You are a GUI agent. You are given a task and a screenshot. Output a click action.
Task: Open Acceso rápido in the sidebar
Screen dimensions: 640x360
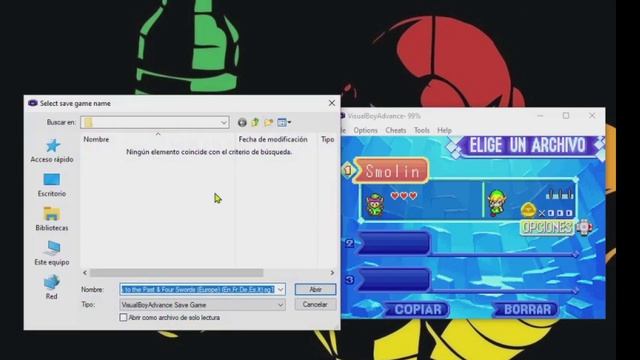point(52,151)
